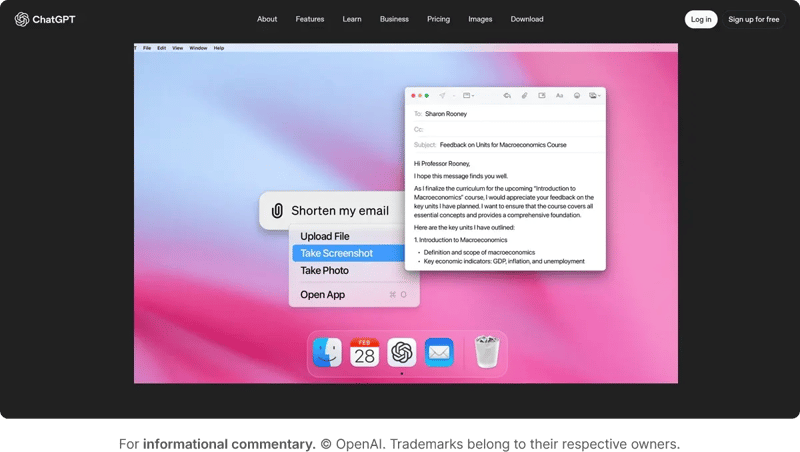Click the markup/annotate icon in Mail toolbar

(542, 95)
